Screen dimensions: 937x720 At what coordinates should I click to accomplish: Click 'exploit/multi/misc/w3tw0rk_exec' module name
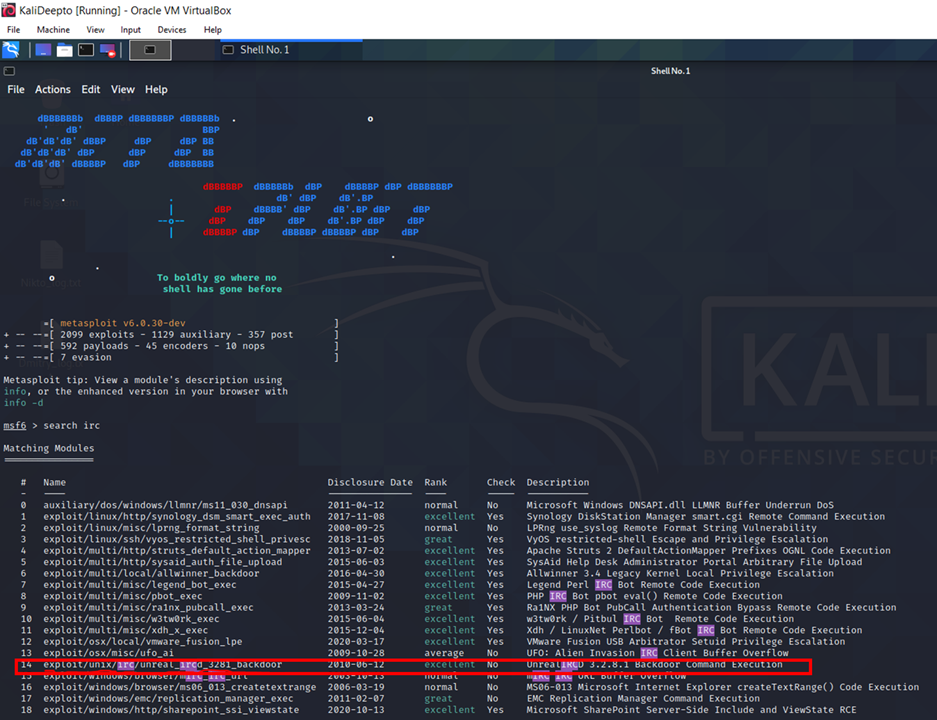pyautogui.click(x=131, y=618)
